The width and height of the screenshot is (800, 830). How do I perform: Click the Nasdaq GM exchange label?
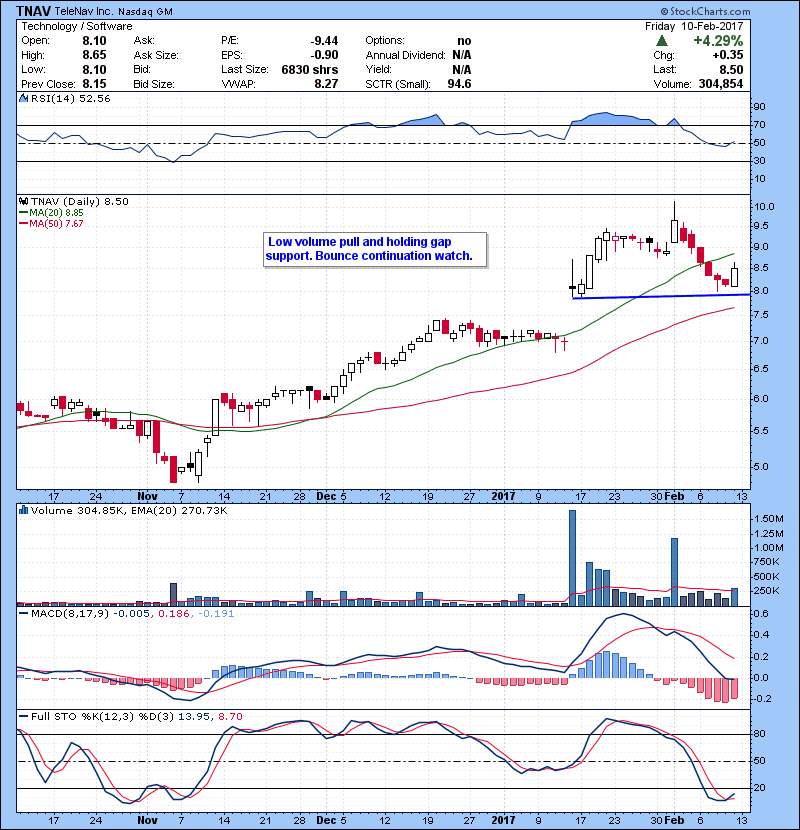tap(146, 12)
